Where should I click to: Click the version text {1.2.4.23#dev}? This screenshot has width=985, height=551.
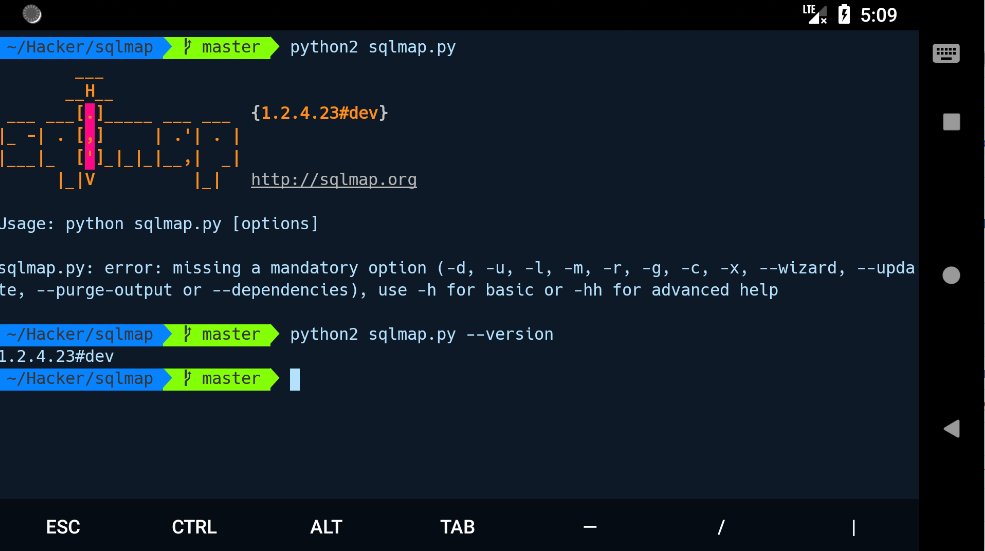tap(319, 113)
